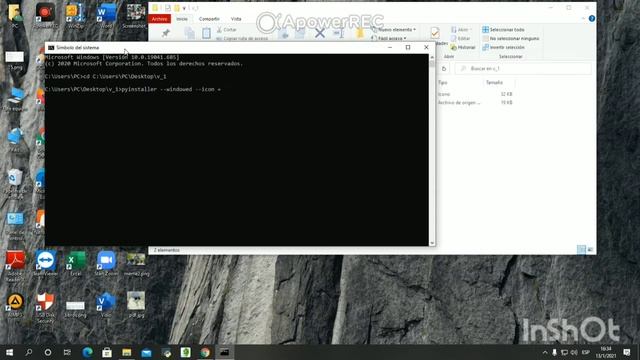This screenshot has height=360, width=640.
Task: Click the Cortana circle icon
Action: point(48,352)
